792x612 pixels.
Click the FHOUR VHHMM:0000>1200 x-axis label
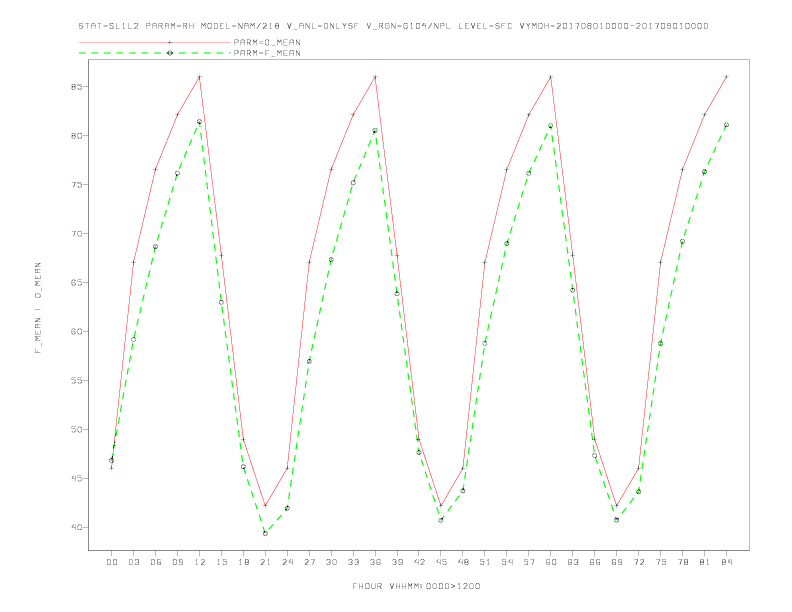[x=416, y=586]
